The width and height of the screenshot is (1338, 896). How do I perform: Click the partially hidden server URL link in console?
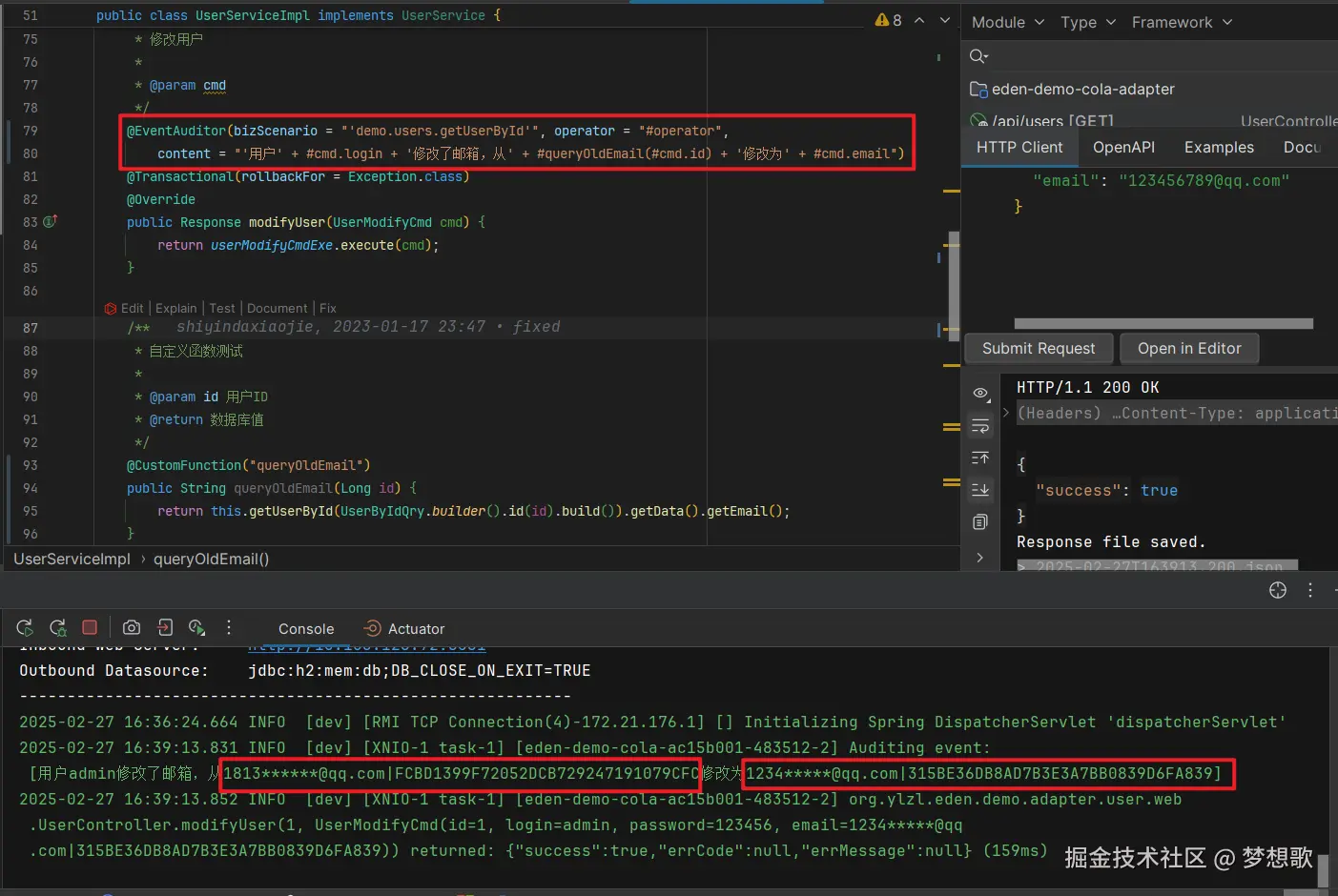(366, 648)
